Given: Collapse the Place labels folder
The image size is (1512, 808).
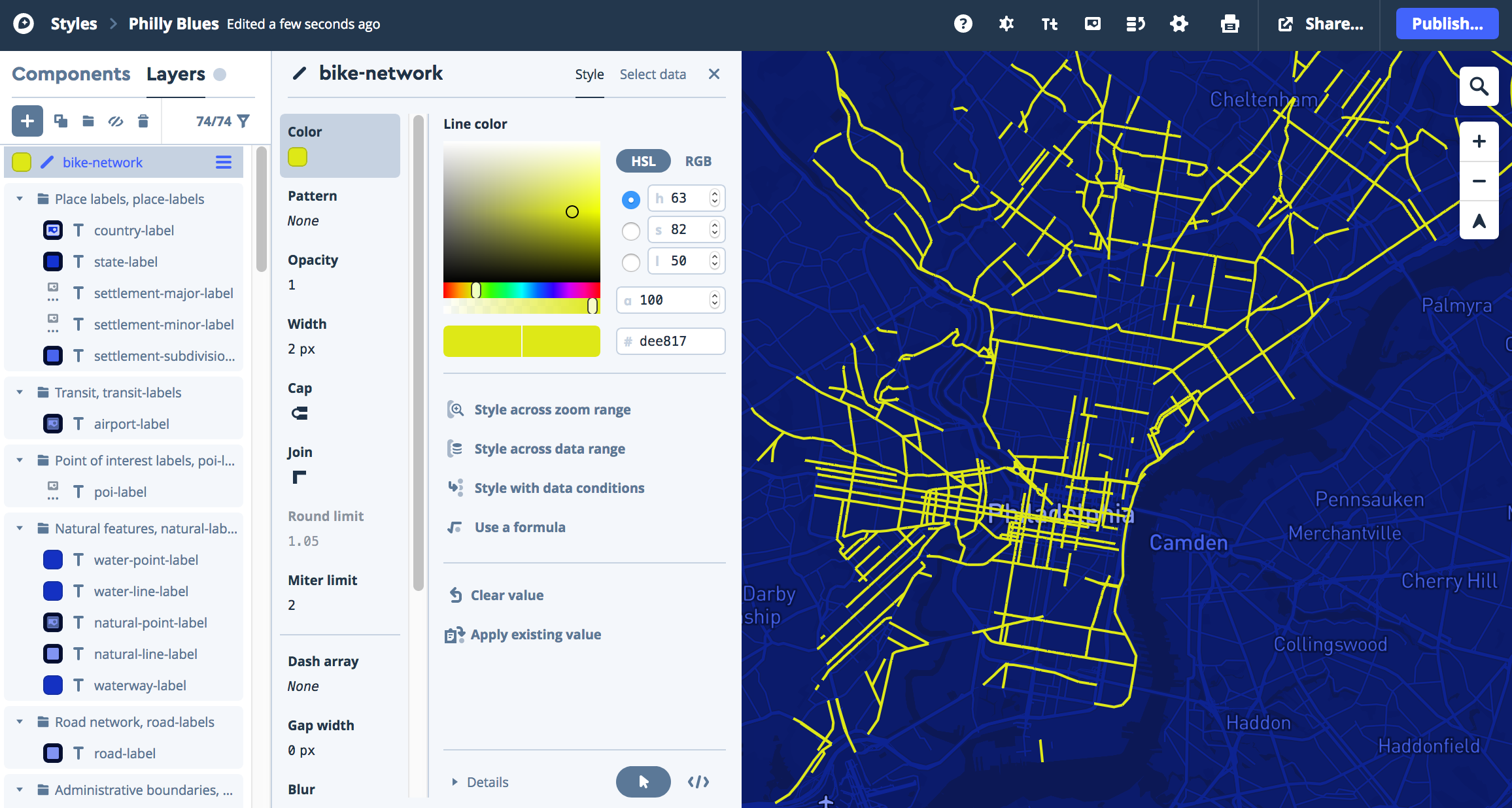Looking at the screenshot, I should (x=20, y=199).
